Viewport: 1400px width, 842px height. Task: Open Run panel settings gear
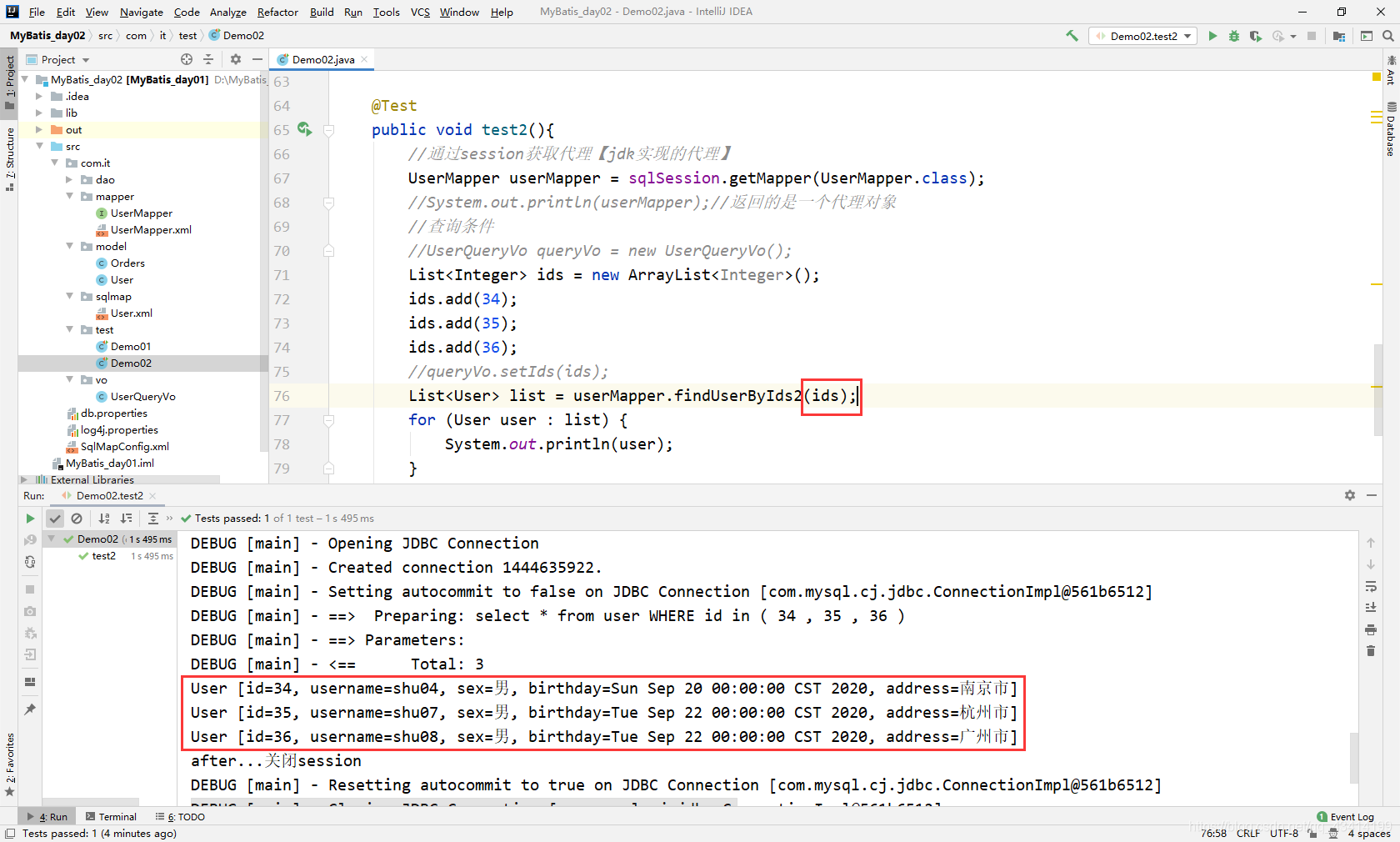(1350, 495)
